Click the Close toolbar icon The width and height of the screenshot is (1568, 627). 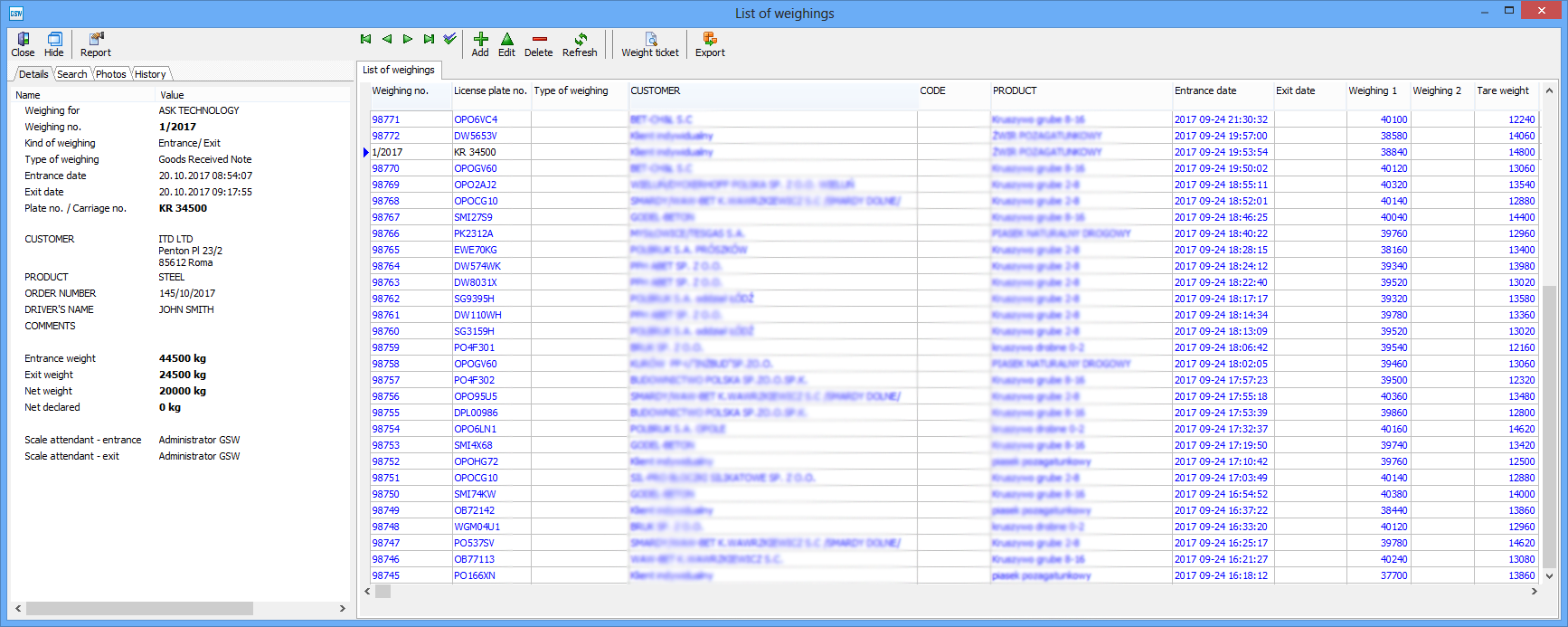tap(23, 44)
